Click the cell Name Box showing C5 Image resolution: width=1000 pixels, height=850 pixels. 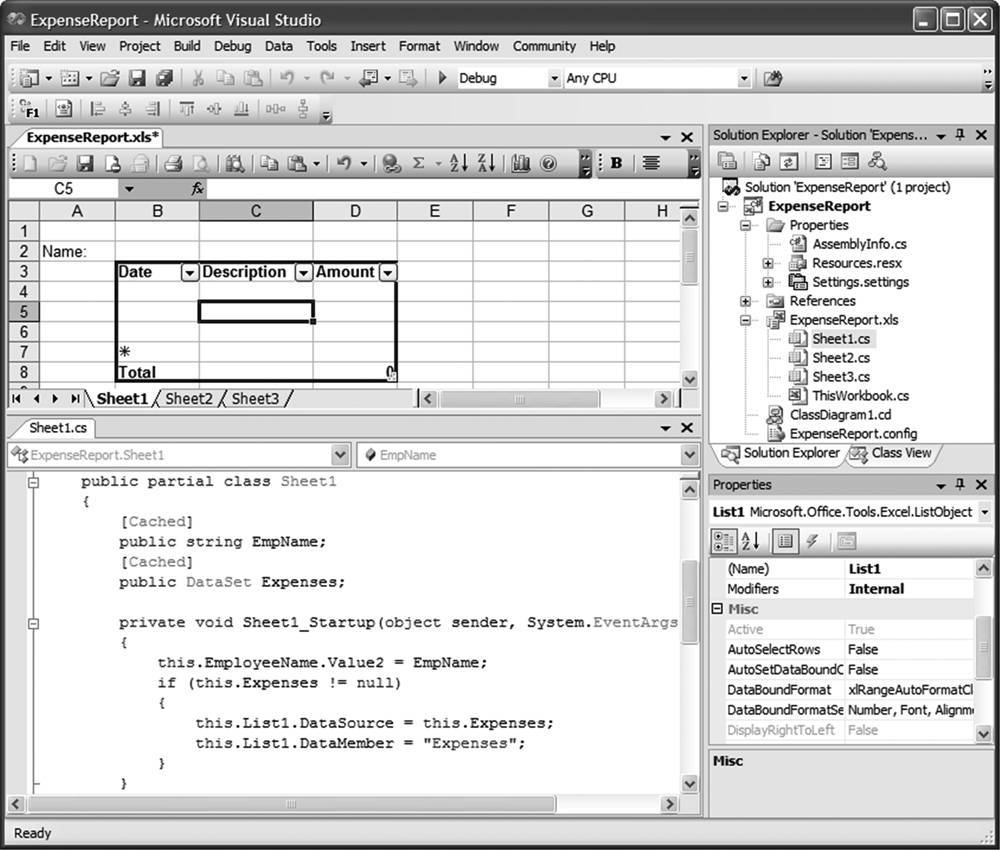(x=63, y=188)
